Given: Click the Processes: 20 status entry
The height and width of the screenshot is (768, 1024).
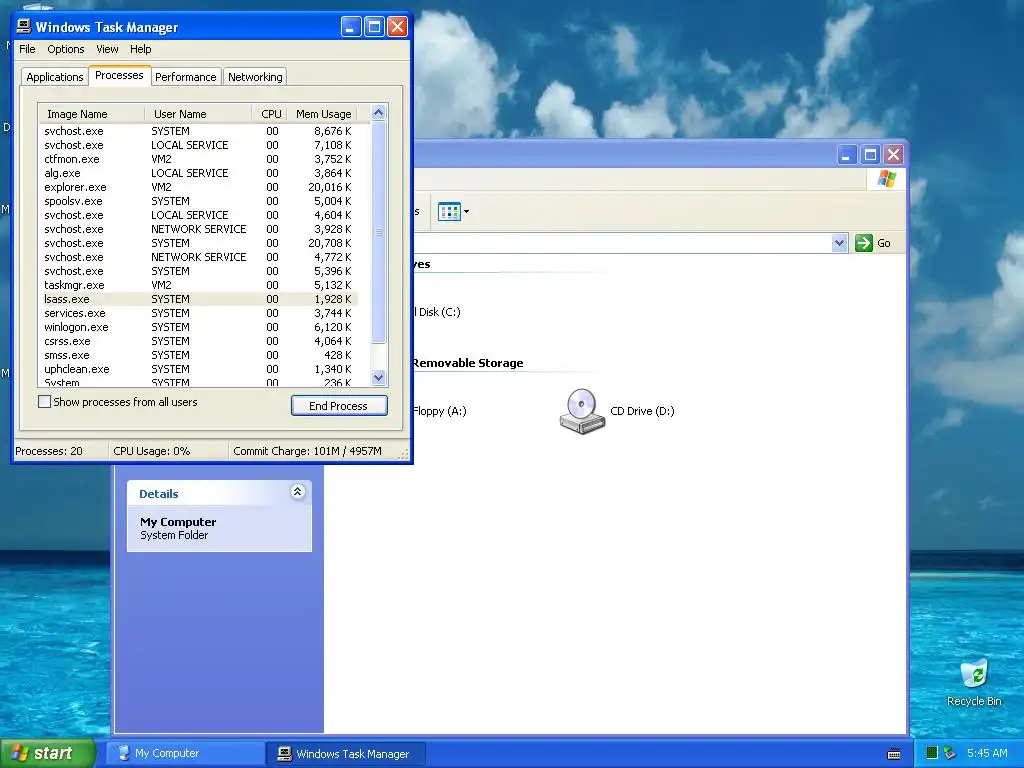Looking at the screenshot, I should 49,451.
